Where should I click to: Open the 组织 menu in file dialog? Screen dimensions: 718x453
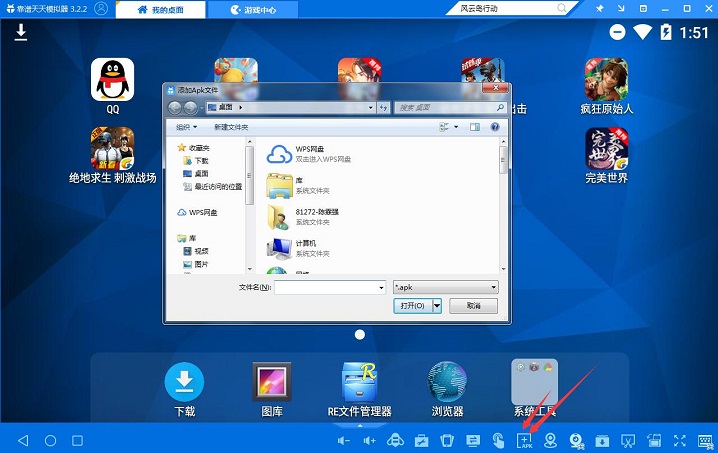pyautogui.click(x=186, y=127)
